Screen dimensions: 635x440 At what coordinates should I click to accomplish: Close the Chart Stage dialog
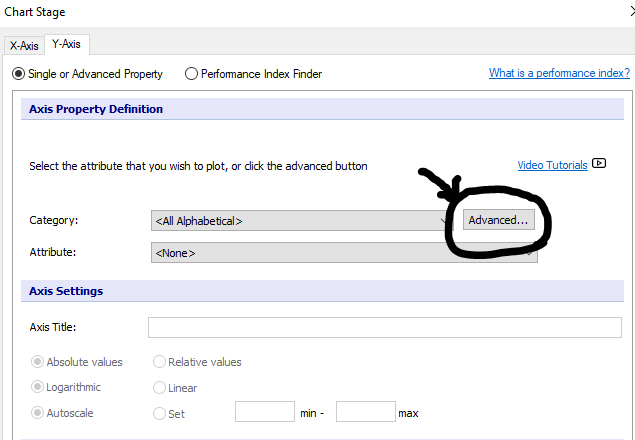633,12
